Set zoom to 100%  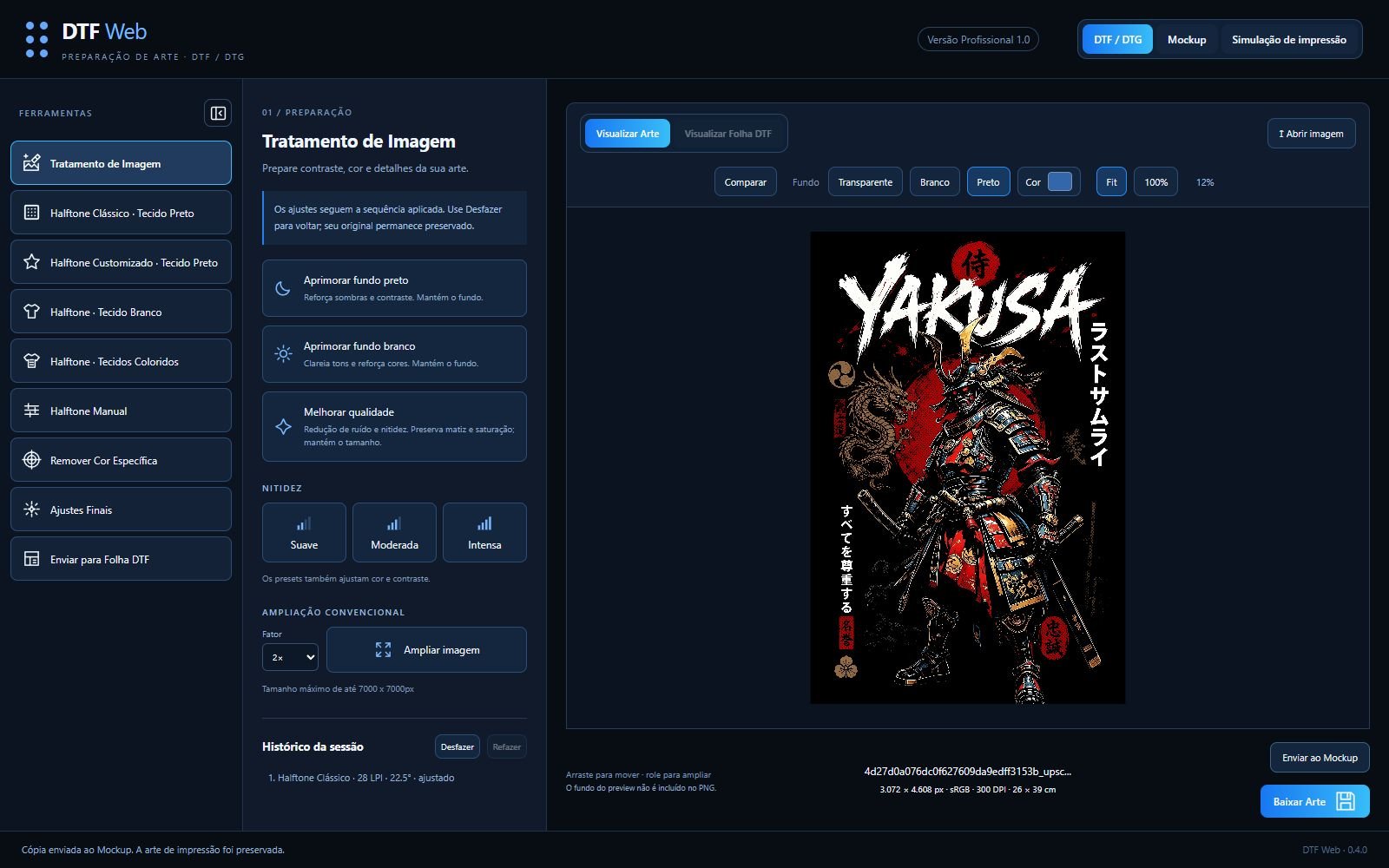(1155, 182)
